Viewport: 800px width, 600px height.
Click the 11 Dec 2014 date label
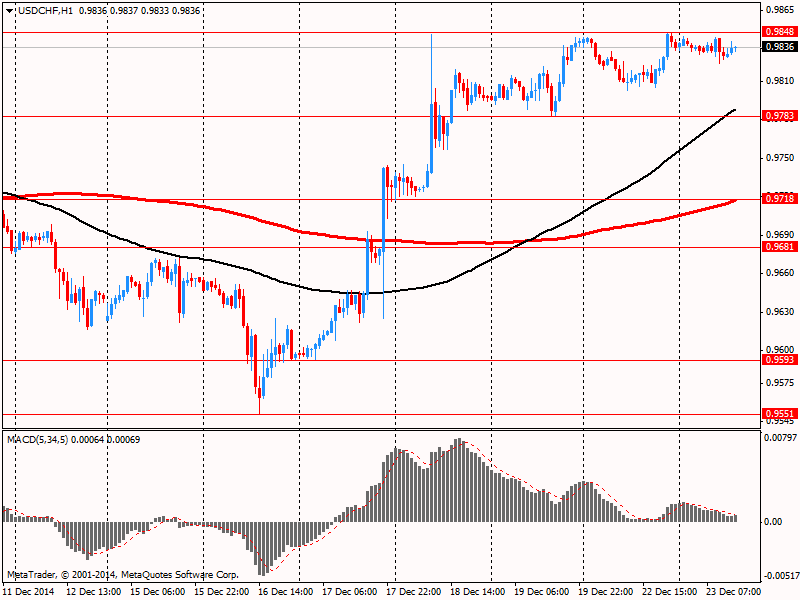click(x=30, y=591)
